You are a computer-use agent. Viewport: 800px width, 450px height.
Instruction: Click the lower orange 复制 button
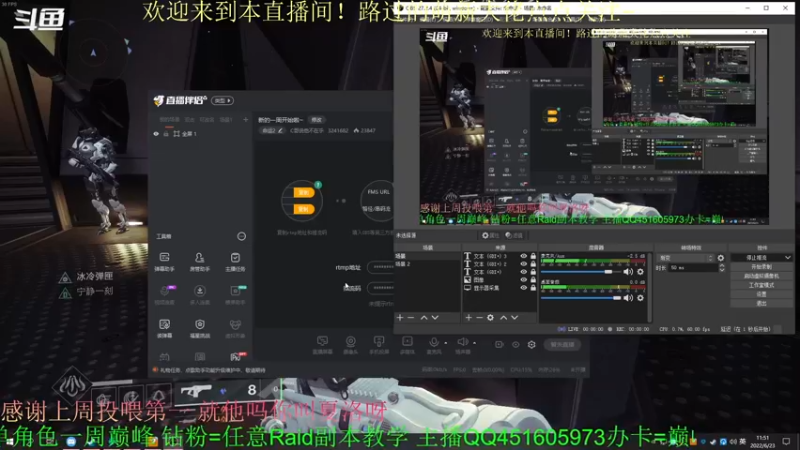(303, 209)
